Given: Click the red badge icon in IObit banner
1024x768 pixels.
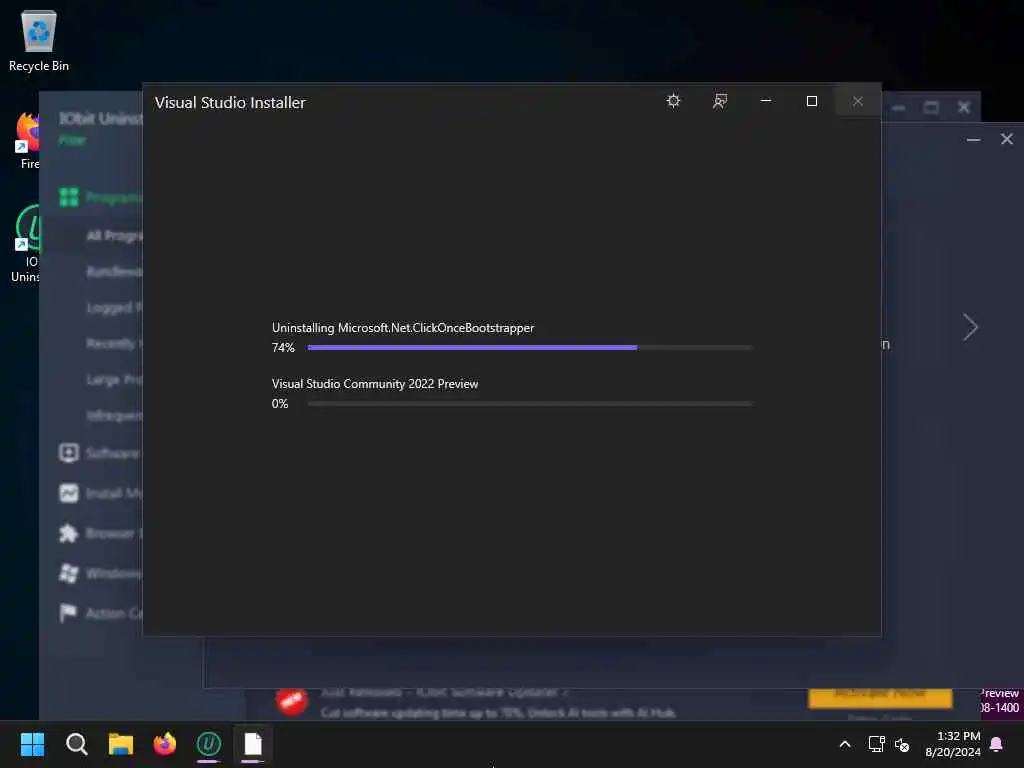Looking at the screenshot, I should [292, 702].
